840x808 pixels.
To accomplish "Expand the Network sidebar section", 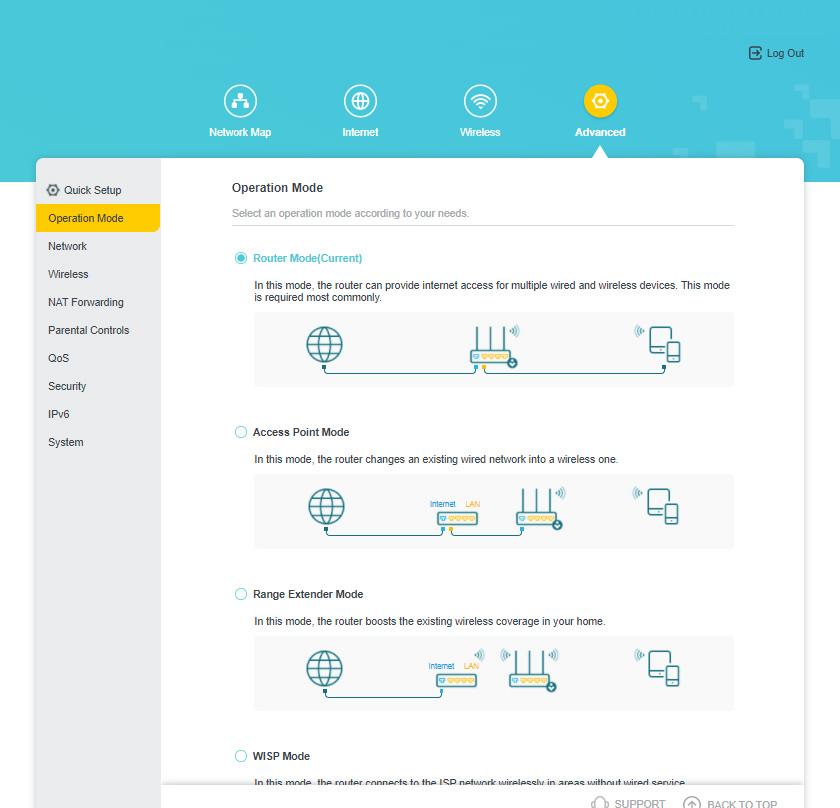I will [x=68, y=246].
